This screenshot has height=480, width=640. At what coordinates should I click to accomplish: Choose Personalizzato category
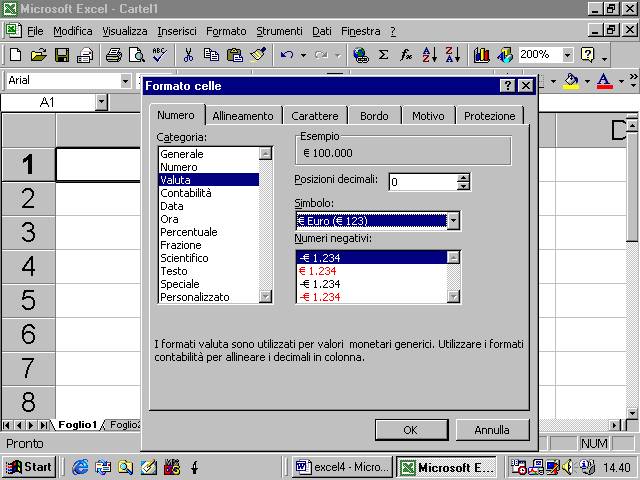209,297
